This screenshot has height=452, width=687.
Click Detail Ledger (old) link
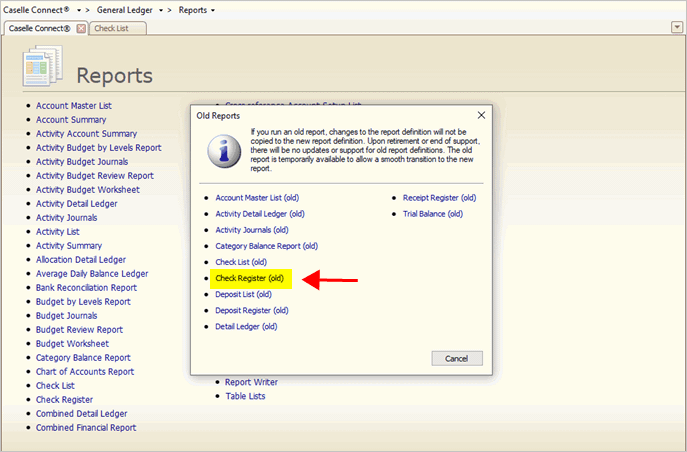pos(246,326)
